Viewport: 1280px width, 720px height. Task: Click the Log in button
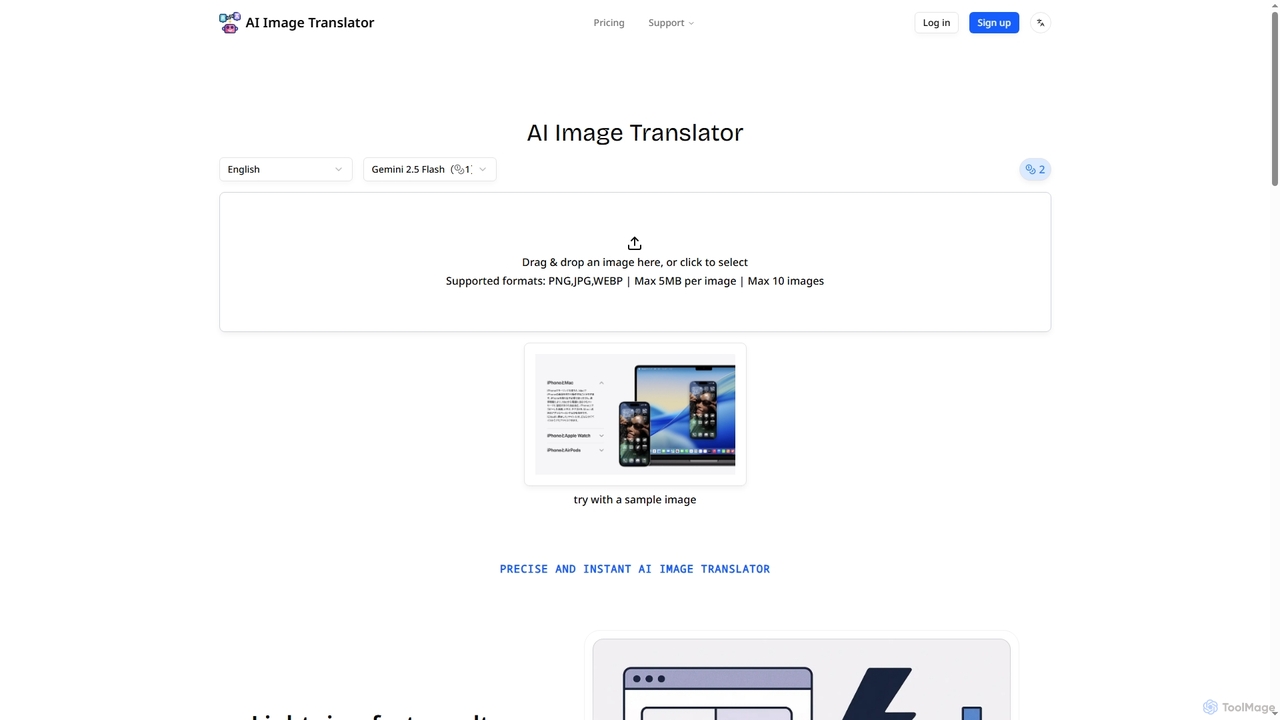point(937,22)
